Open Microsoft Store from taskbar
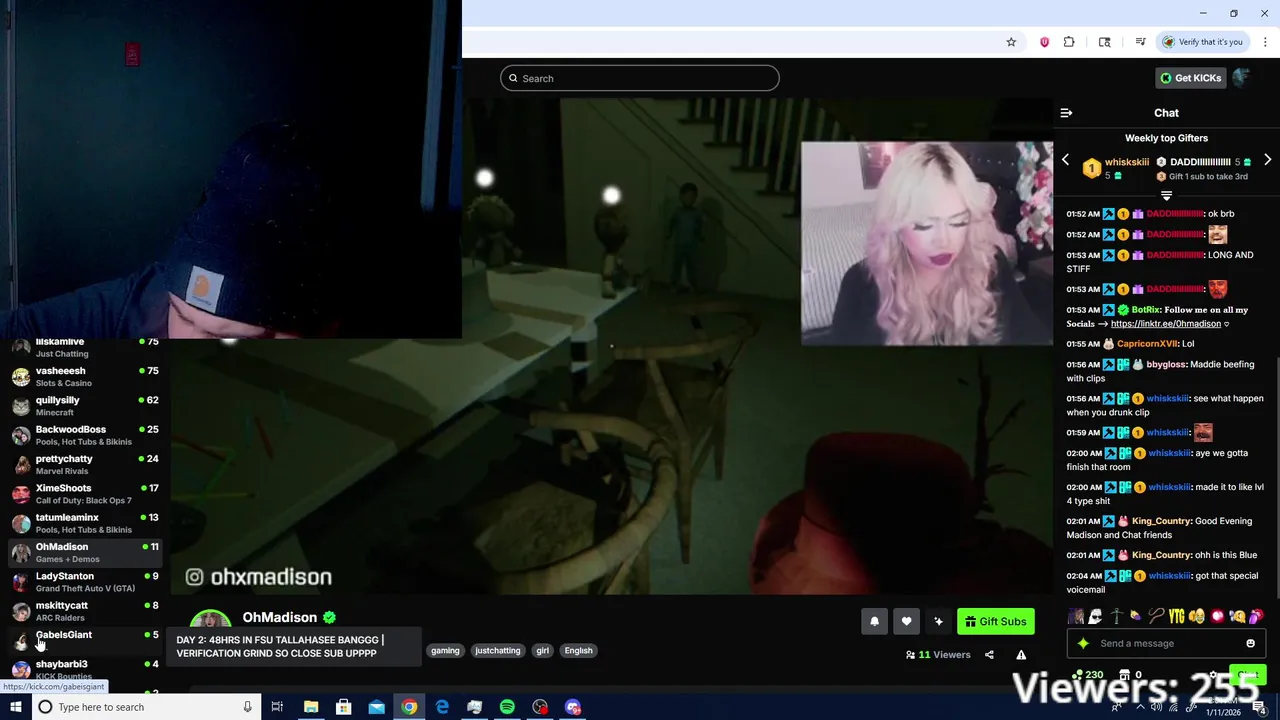This screenshot has height=720, width=1280. (343, 707)
